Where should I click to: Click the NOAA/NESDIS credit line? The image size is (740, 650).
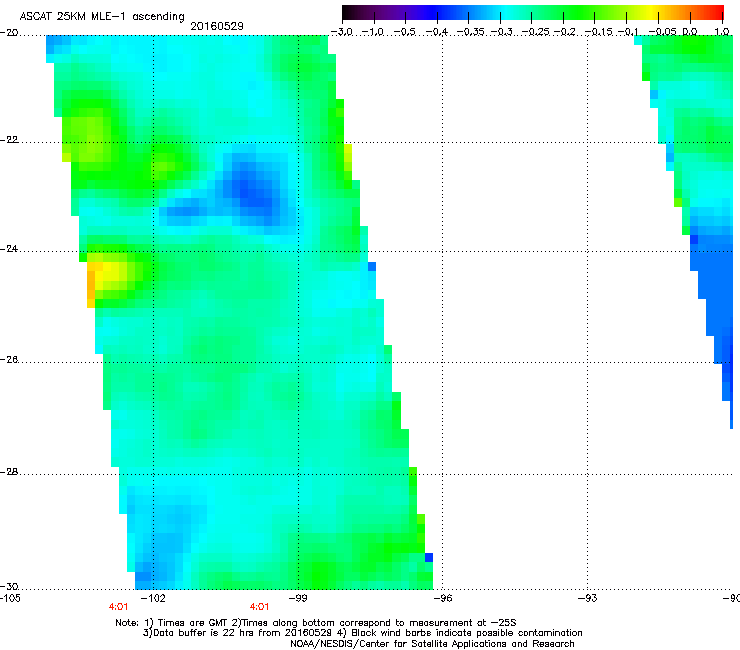pos(432,644)
